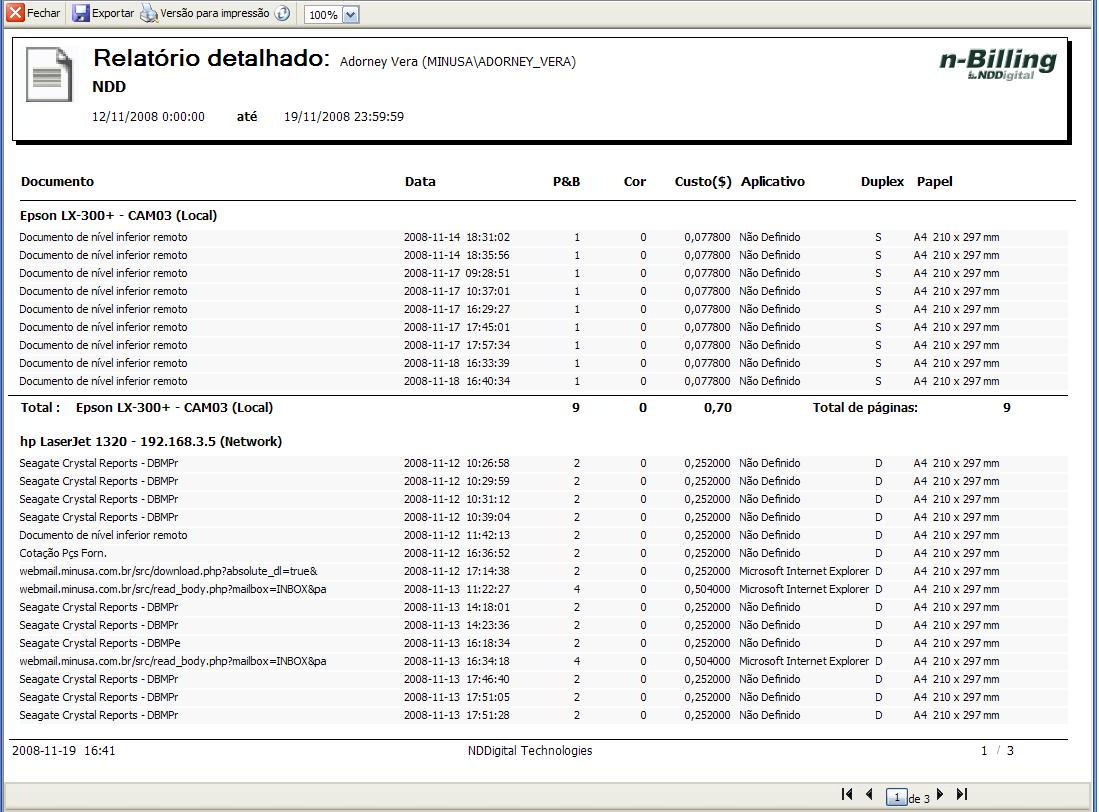Click the NDDigital Technologies footer text
The height and width of the screenshot is (812, 1099).
tap(530, 751)
